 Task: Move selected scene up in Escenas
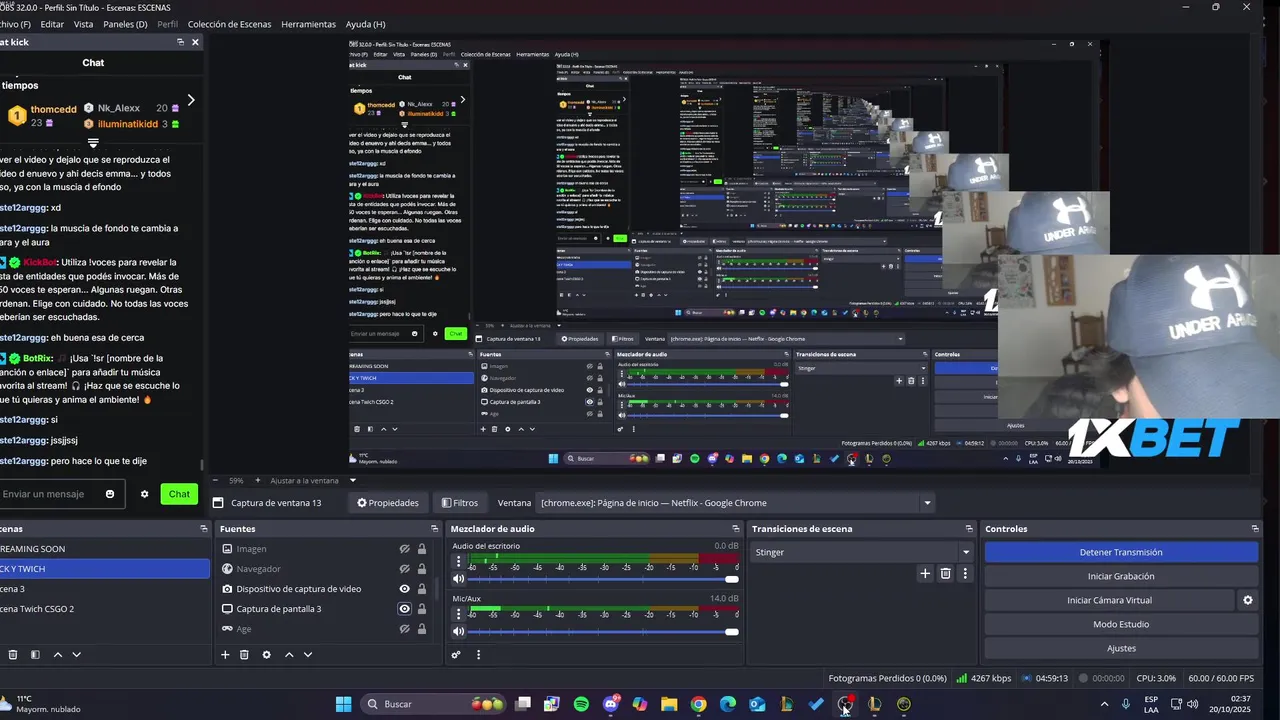click(57, 655)
